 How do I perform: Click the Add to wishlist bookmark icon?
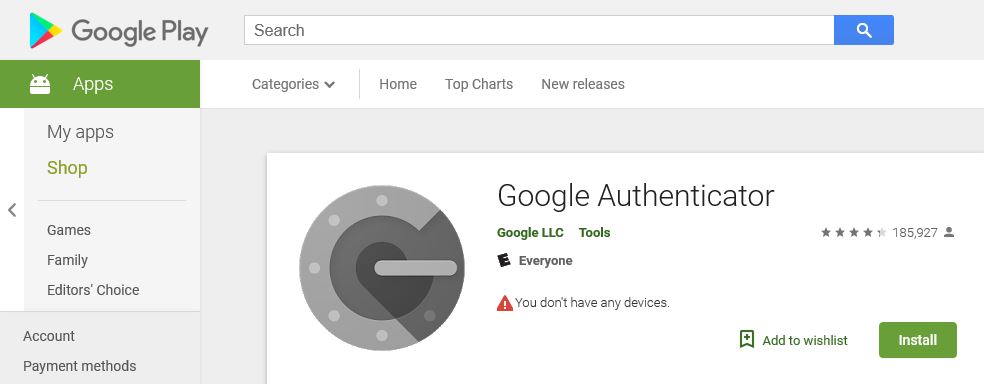(x=747, y=339)
